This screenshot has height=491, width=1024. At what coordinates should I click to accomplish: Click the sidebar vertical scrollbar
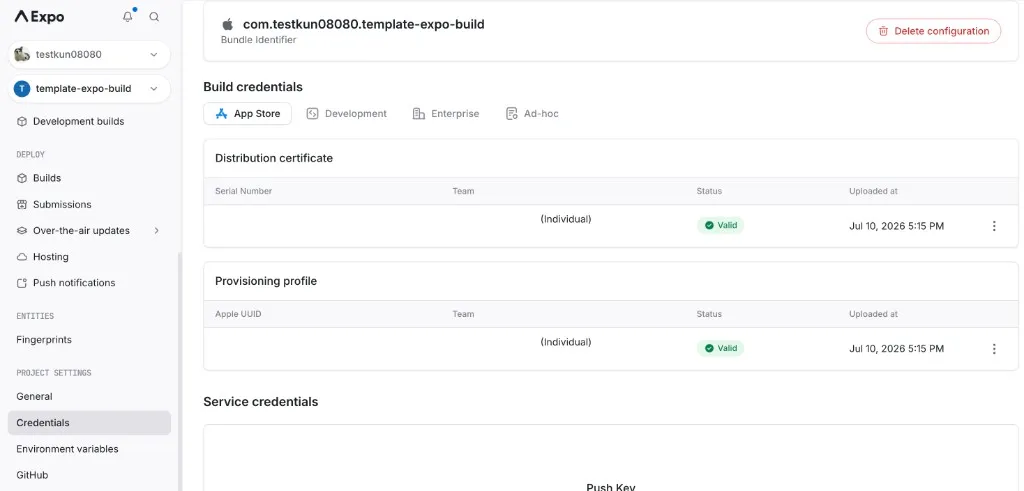point(180,372)
